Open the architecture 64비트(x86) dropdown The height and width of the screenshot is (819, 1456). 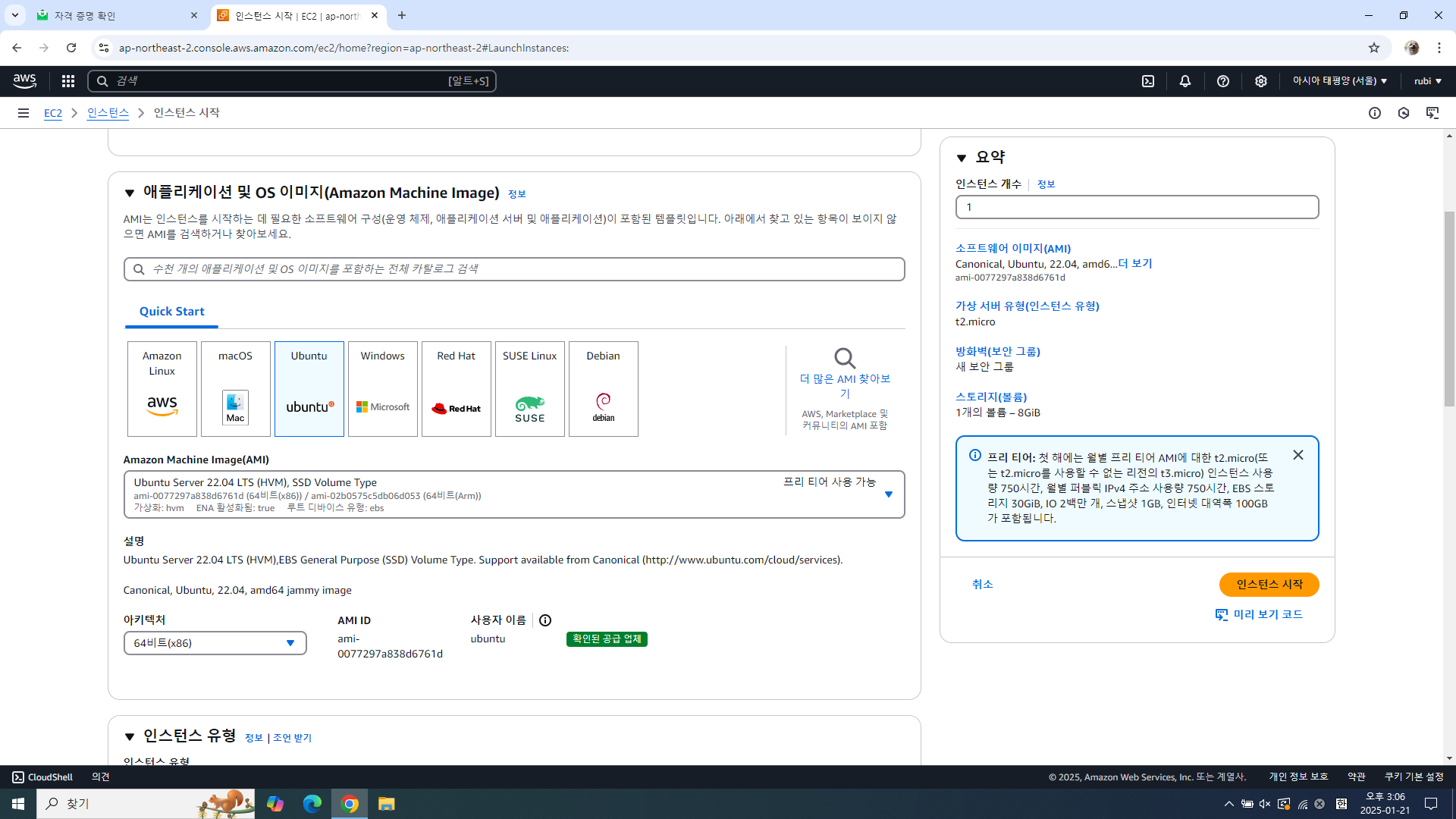pyautogui.click(x=215, y=643)
